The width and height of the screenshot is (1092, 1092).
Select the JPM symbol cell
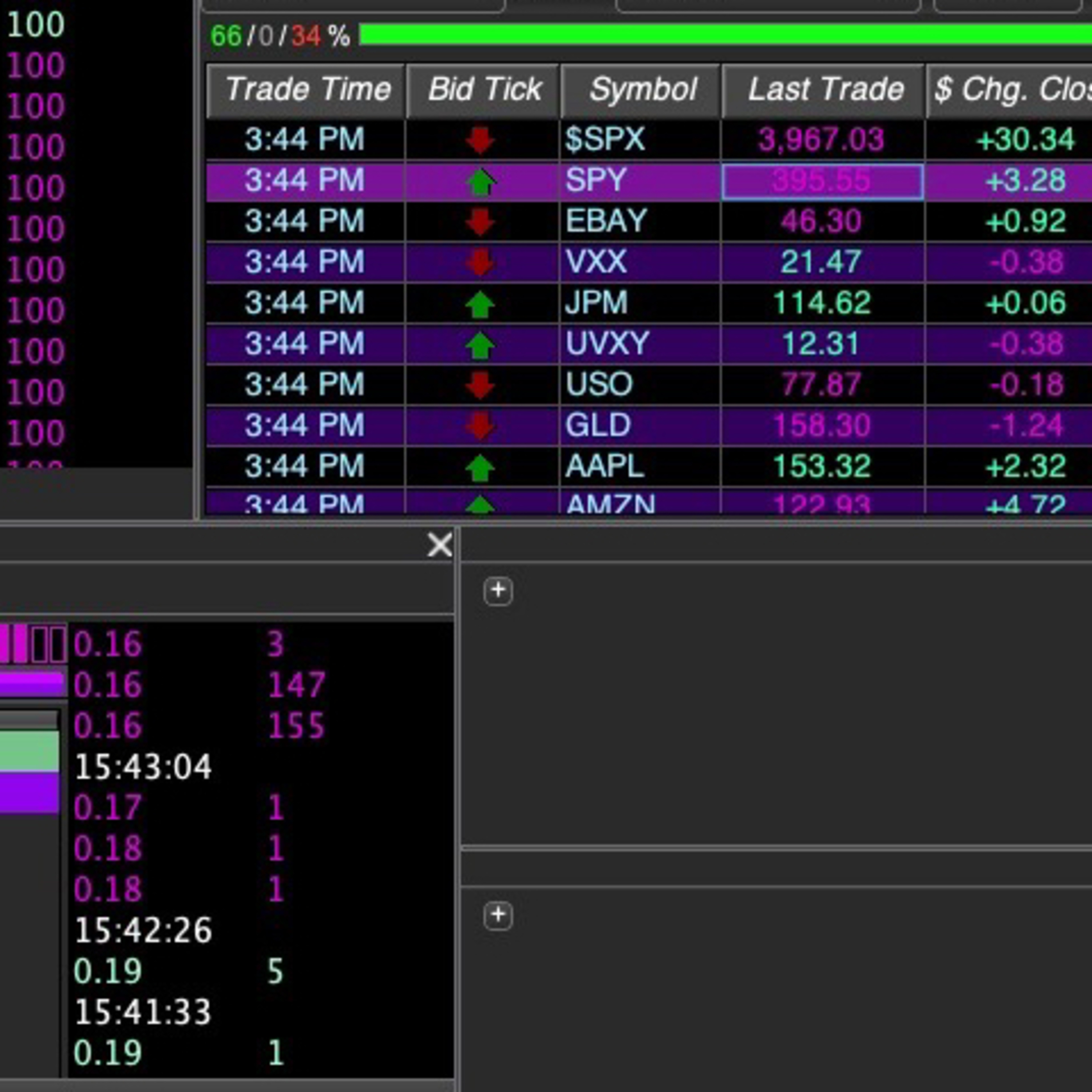pyautogui.click(x=640, y=303)
